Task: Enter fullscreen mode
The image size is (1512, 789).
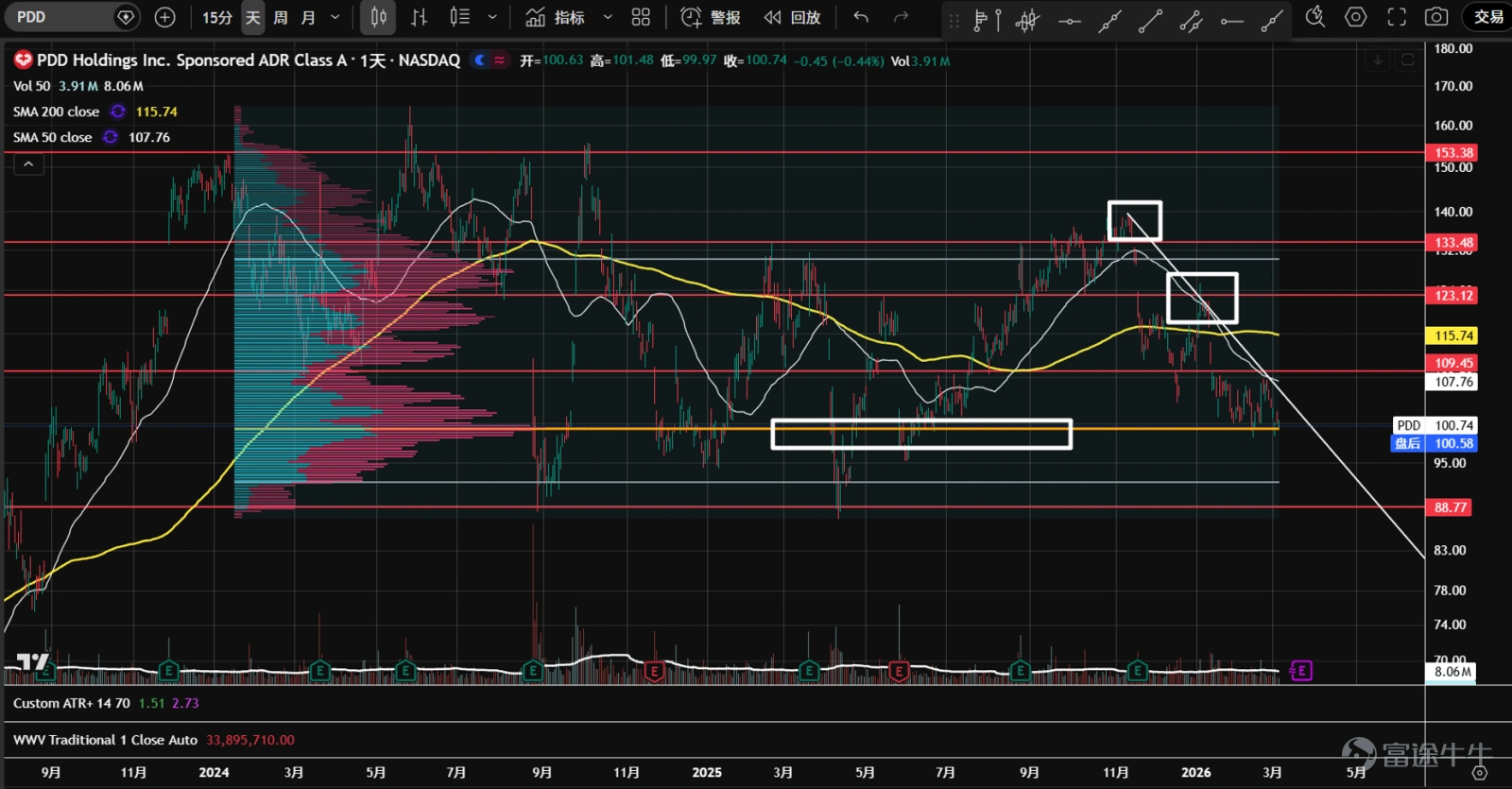Action: pyautogui.click(x=1397, y=17)
